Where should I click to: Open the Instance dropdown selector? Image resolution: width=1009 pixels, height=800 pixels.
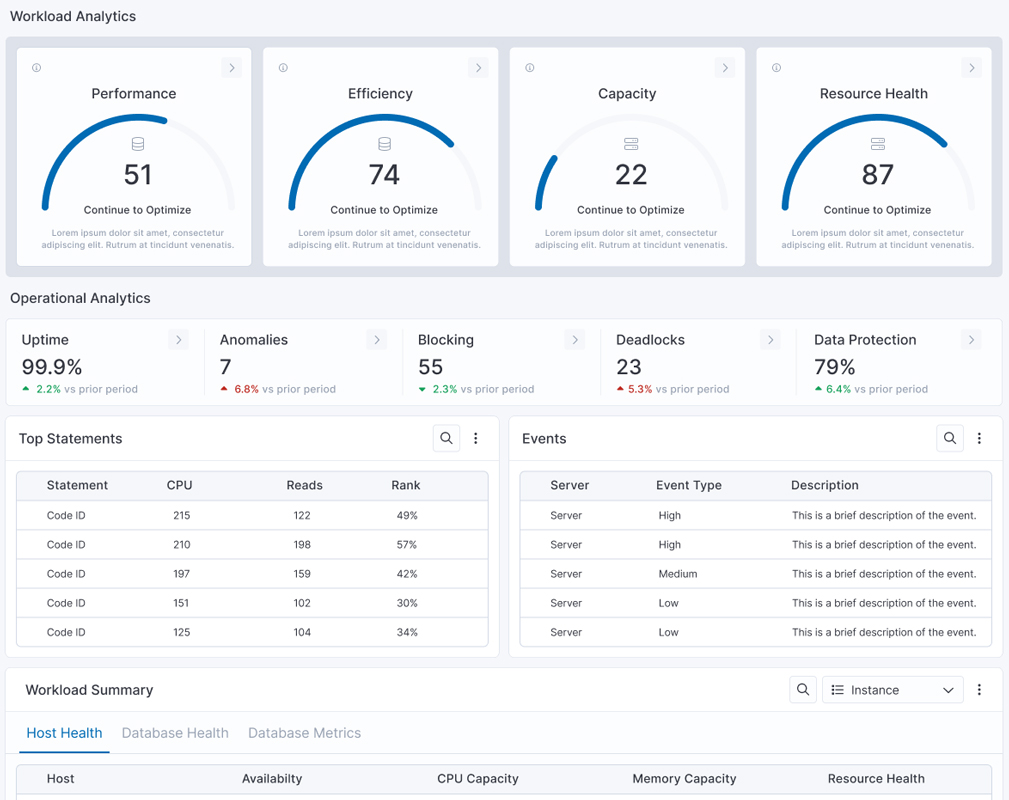[893, 690]
